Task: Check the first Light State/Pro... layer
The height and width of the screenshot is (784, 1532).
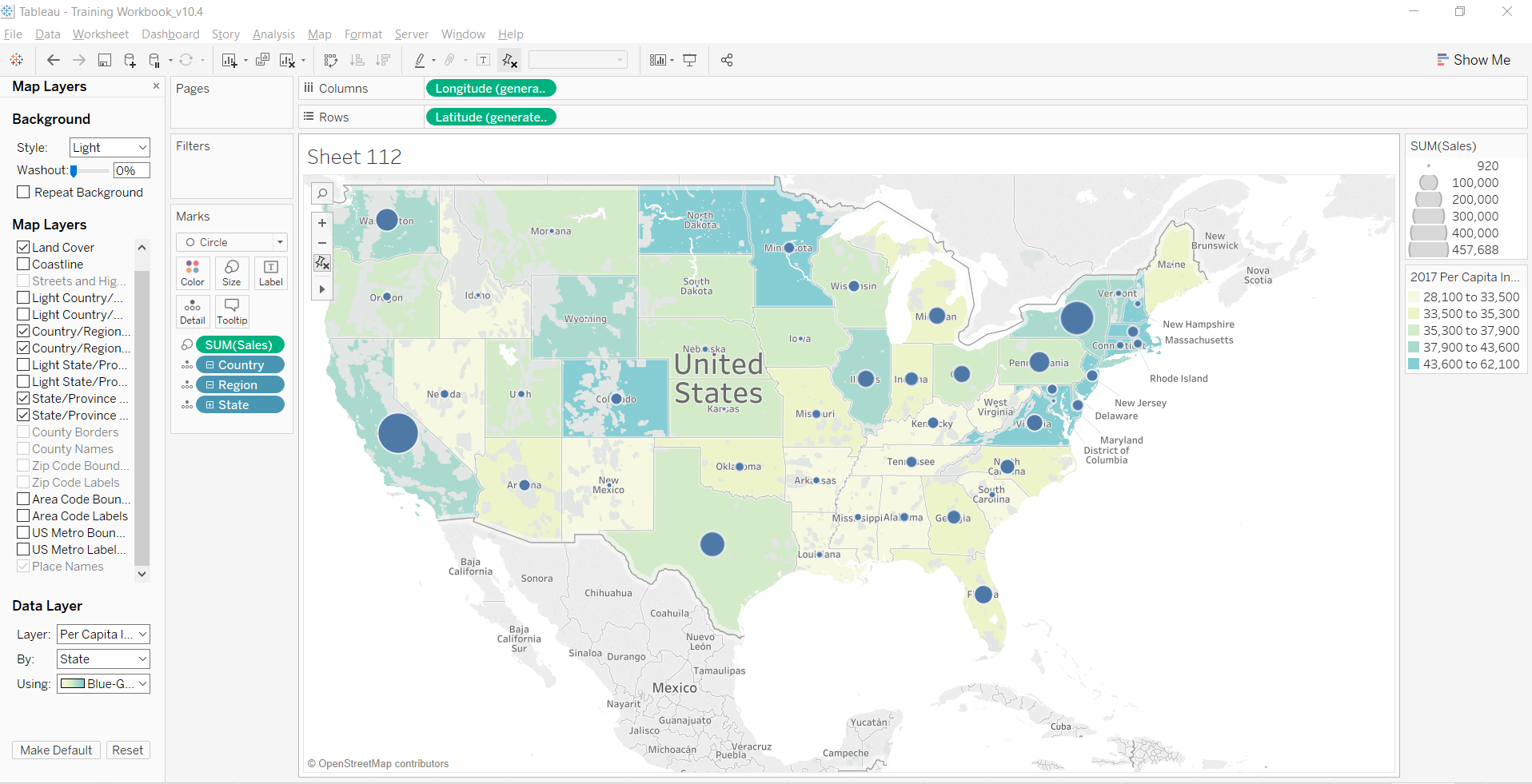Action: click(23, 364)
